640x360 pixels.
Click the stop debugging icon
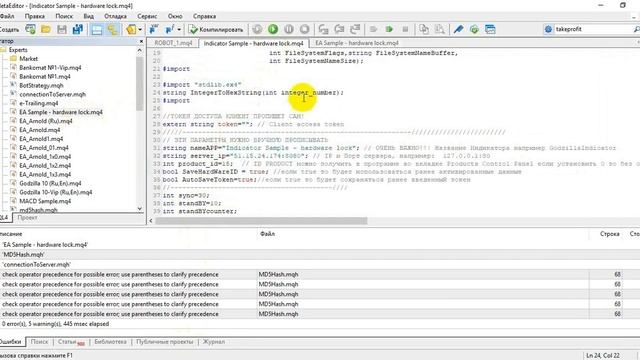[x=304, y=29]
